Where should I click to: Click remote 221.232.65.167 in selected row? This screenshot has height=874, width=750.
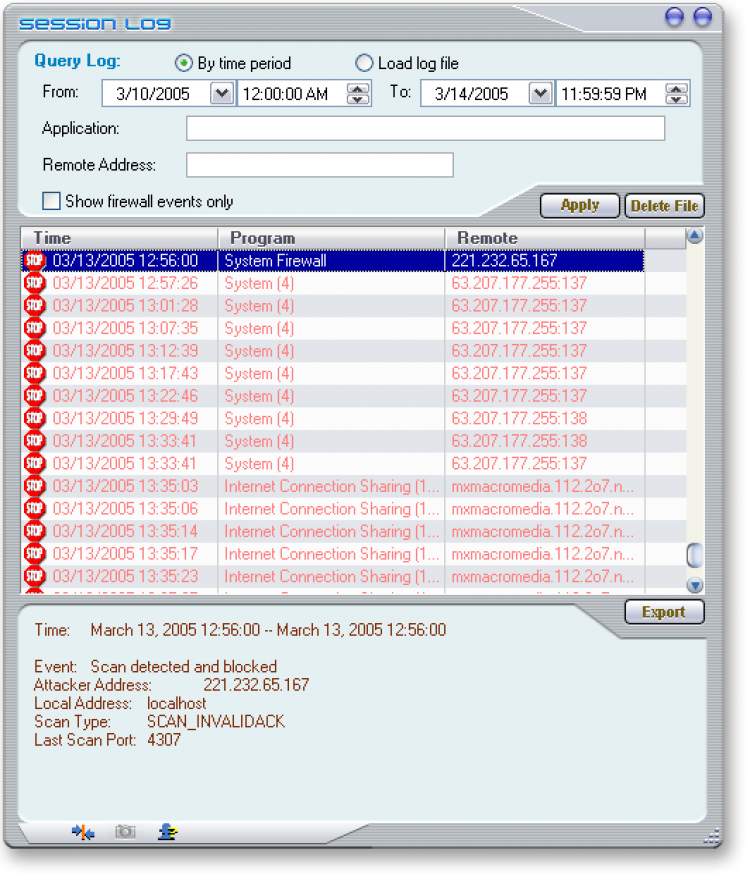504,260
